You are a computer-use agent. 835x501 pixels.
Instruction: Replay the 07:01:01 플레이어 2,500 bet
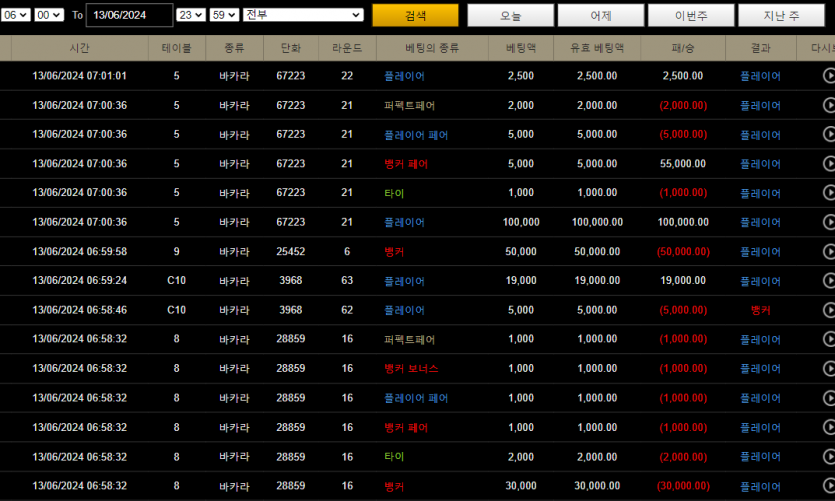pos(829,76)
